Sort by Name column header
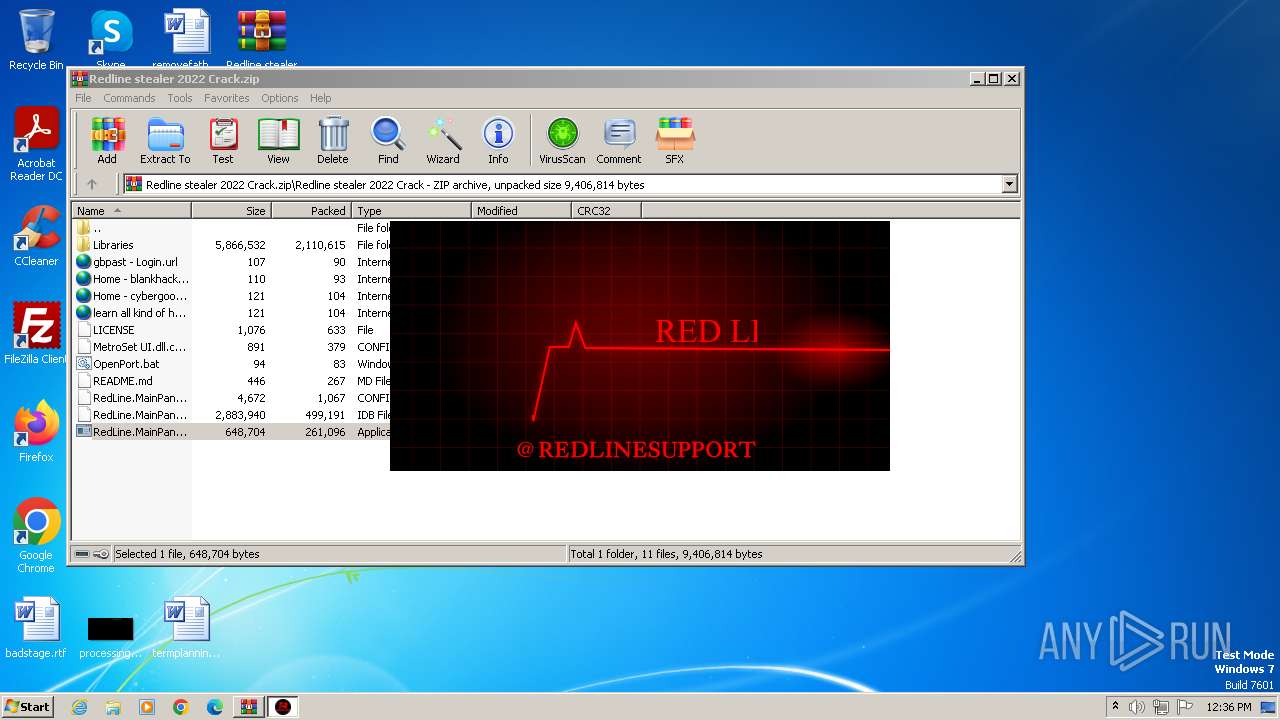Image resolution: width=1280 pixels, height=720 pixels. pos(131,211)
